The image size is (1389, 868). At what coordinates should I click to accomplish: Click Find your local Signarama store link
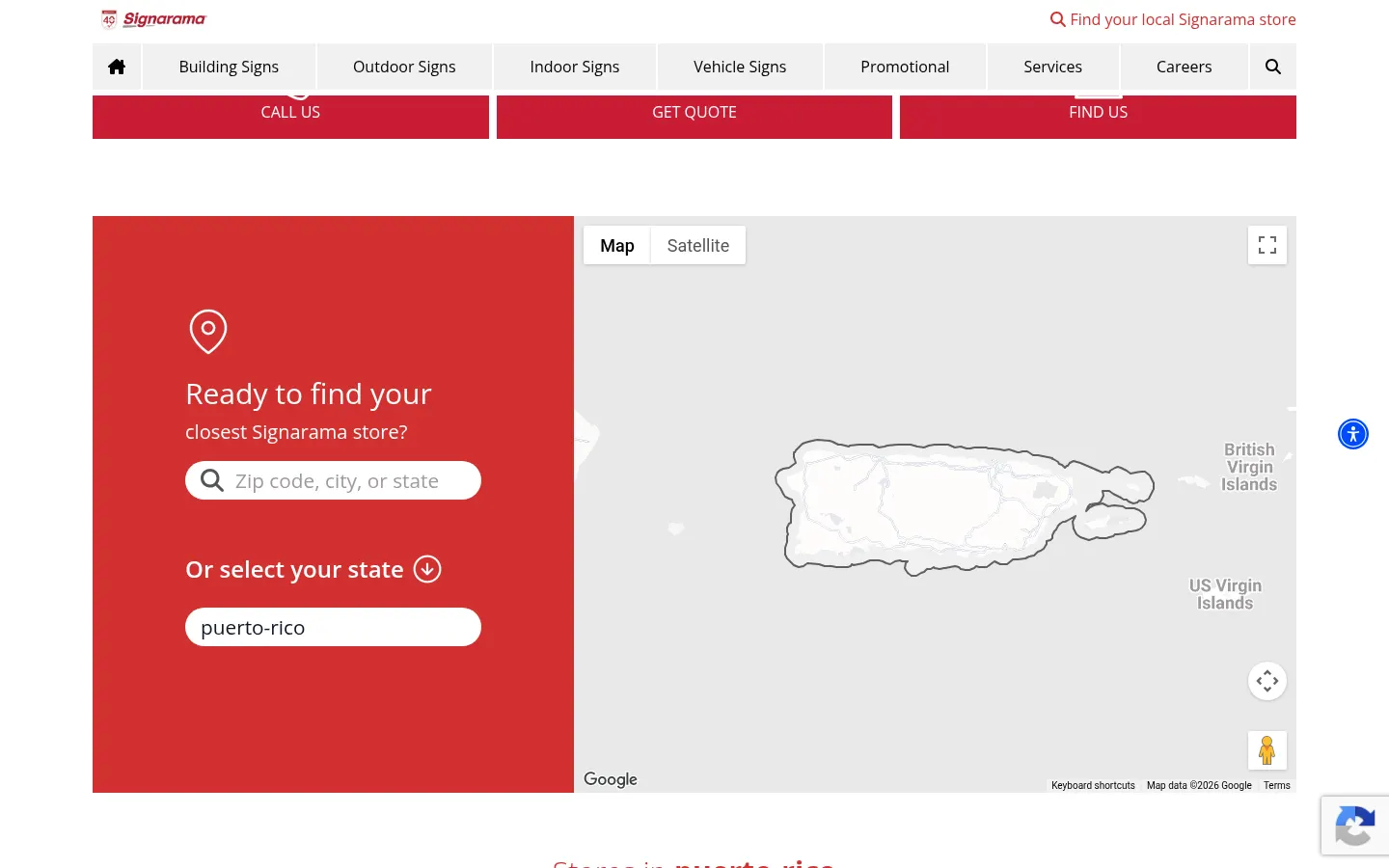1173,19
